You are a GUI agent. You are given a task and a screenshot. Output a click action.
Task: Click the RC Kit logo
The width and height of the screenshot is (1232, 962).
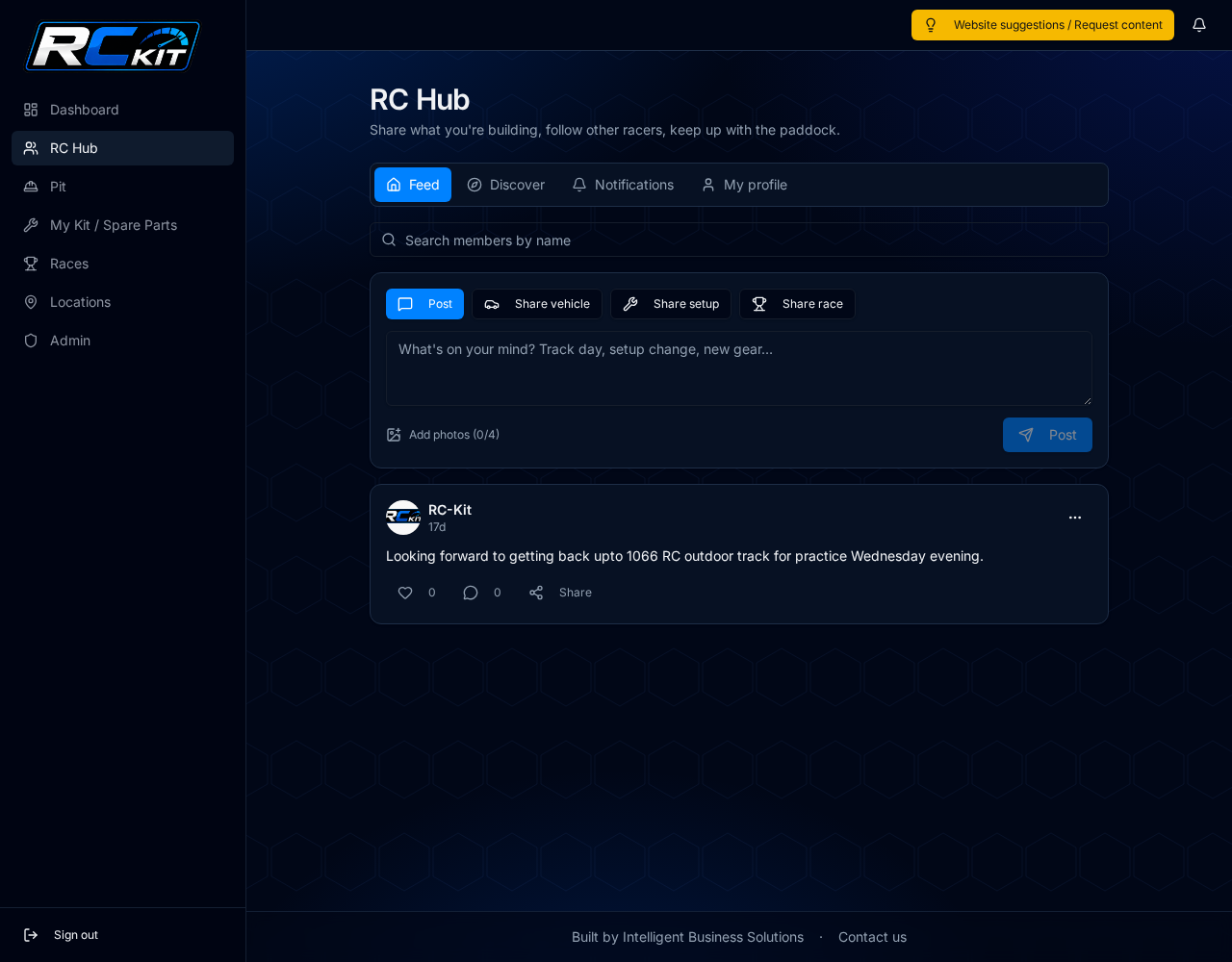(113, 46)
